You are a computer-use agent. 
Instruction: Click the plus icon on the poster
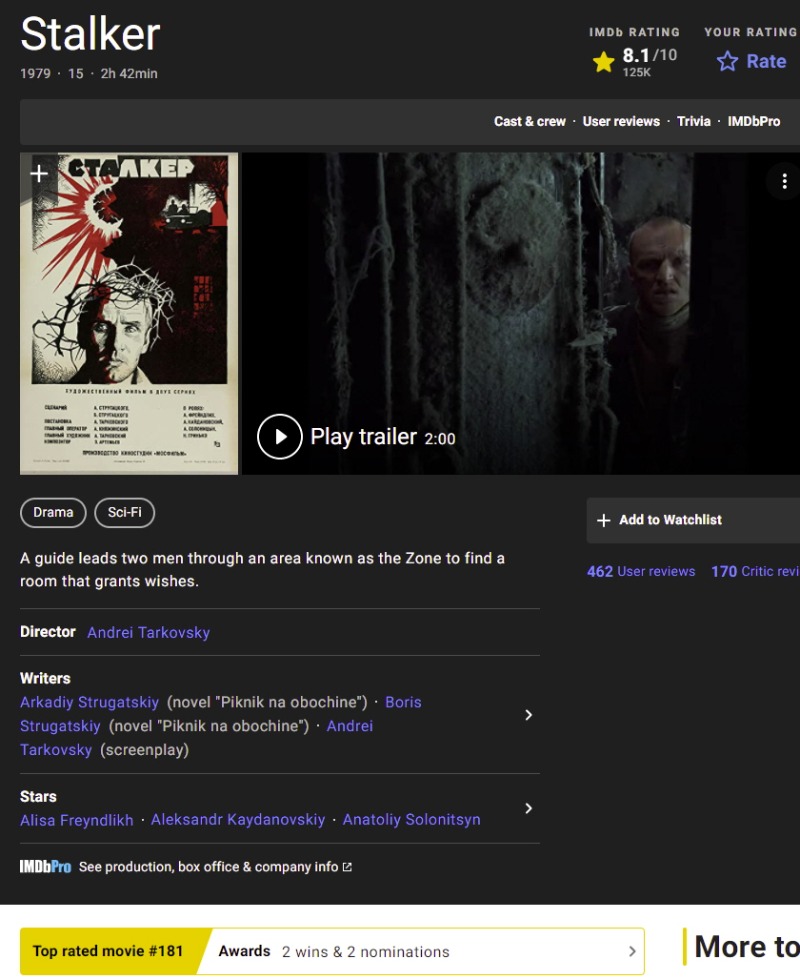(39, 174)
